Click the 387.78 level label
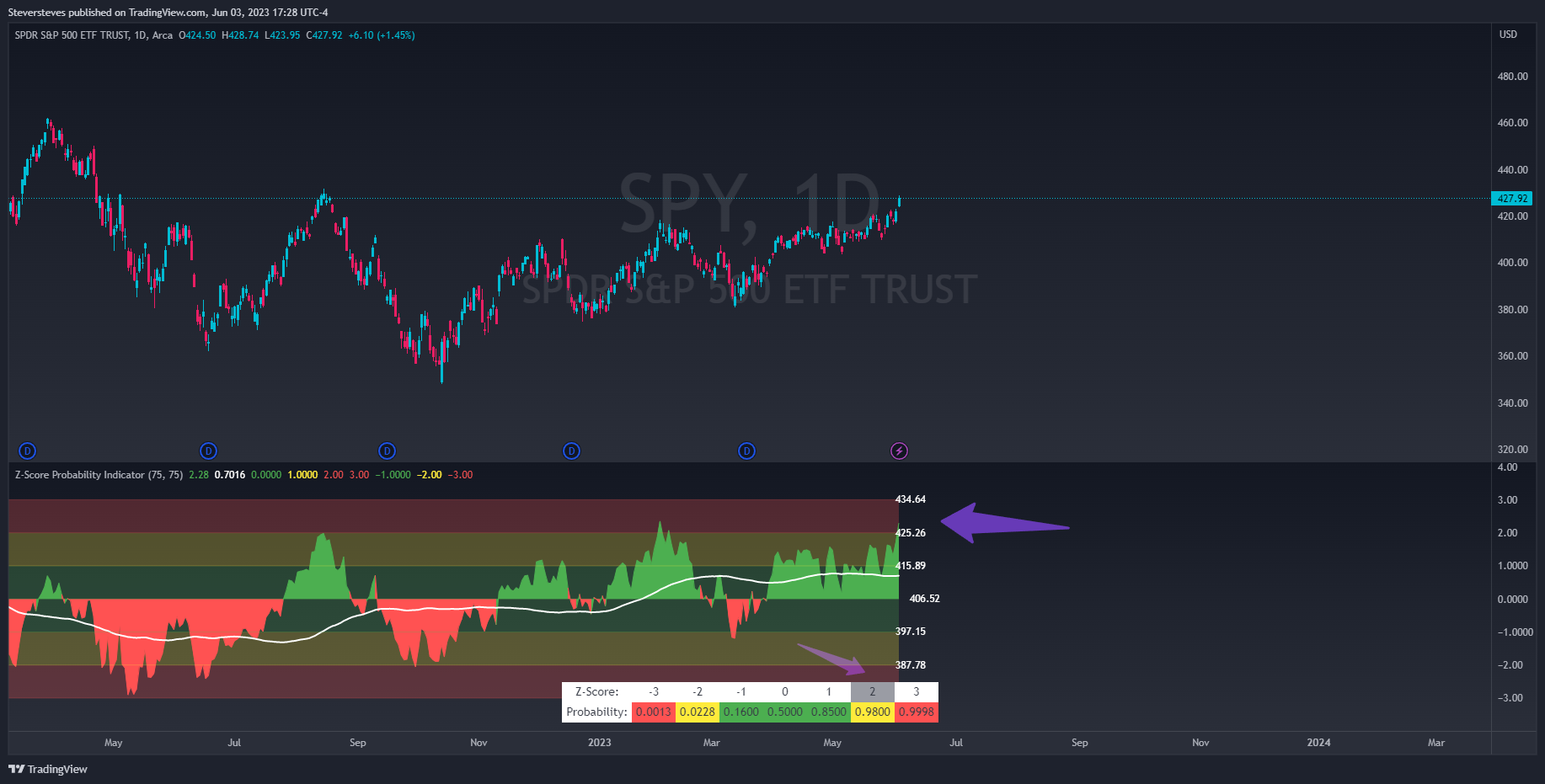The height and width of the screenshot is (784, 1545). 911,665
